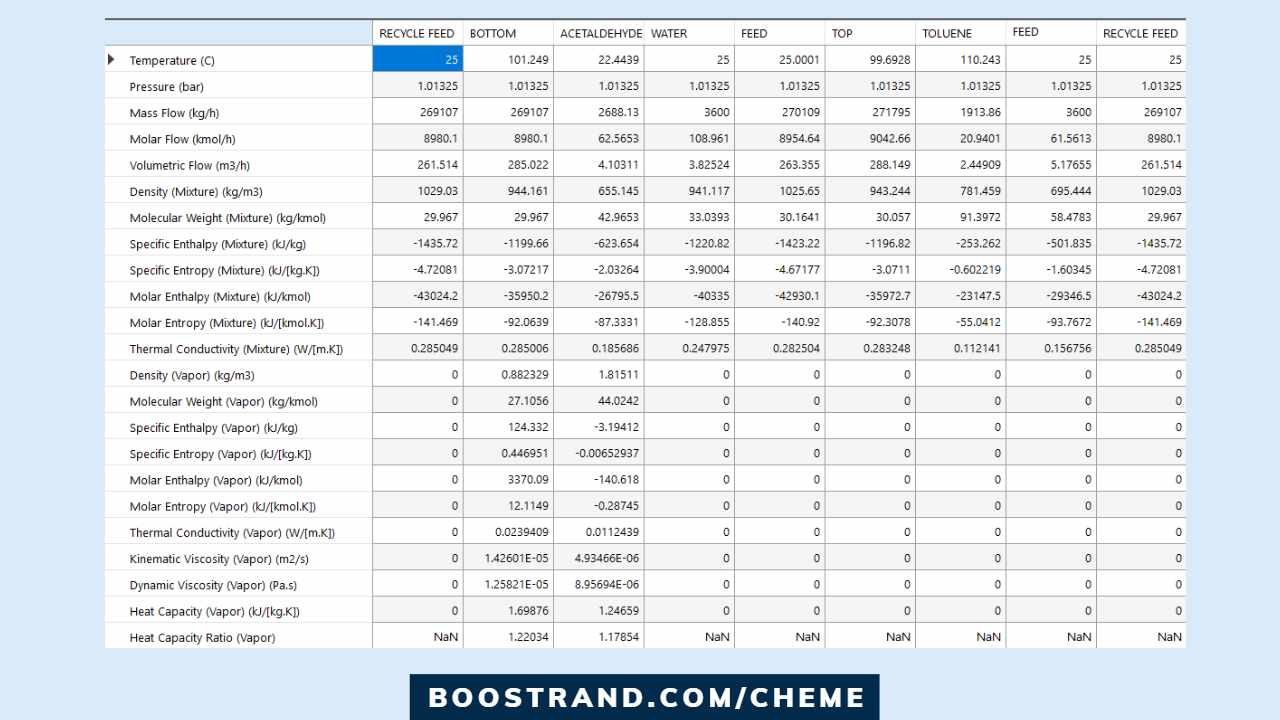
Task: Click the Heat Capacity Ratio (Vapor) row label
Action: click(203, 637)
